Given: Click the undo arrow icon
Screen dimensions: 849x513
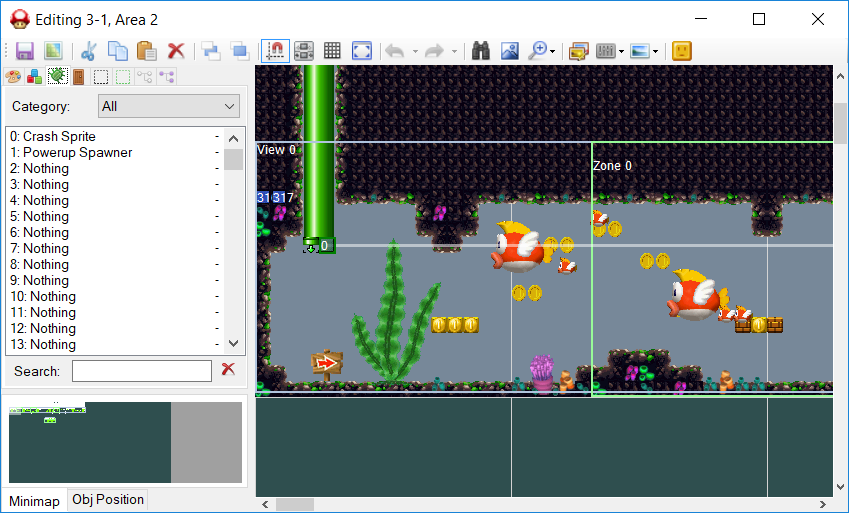Looking at the screenshot, I should coord(395,51).
